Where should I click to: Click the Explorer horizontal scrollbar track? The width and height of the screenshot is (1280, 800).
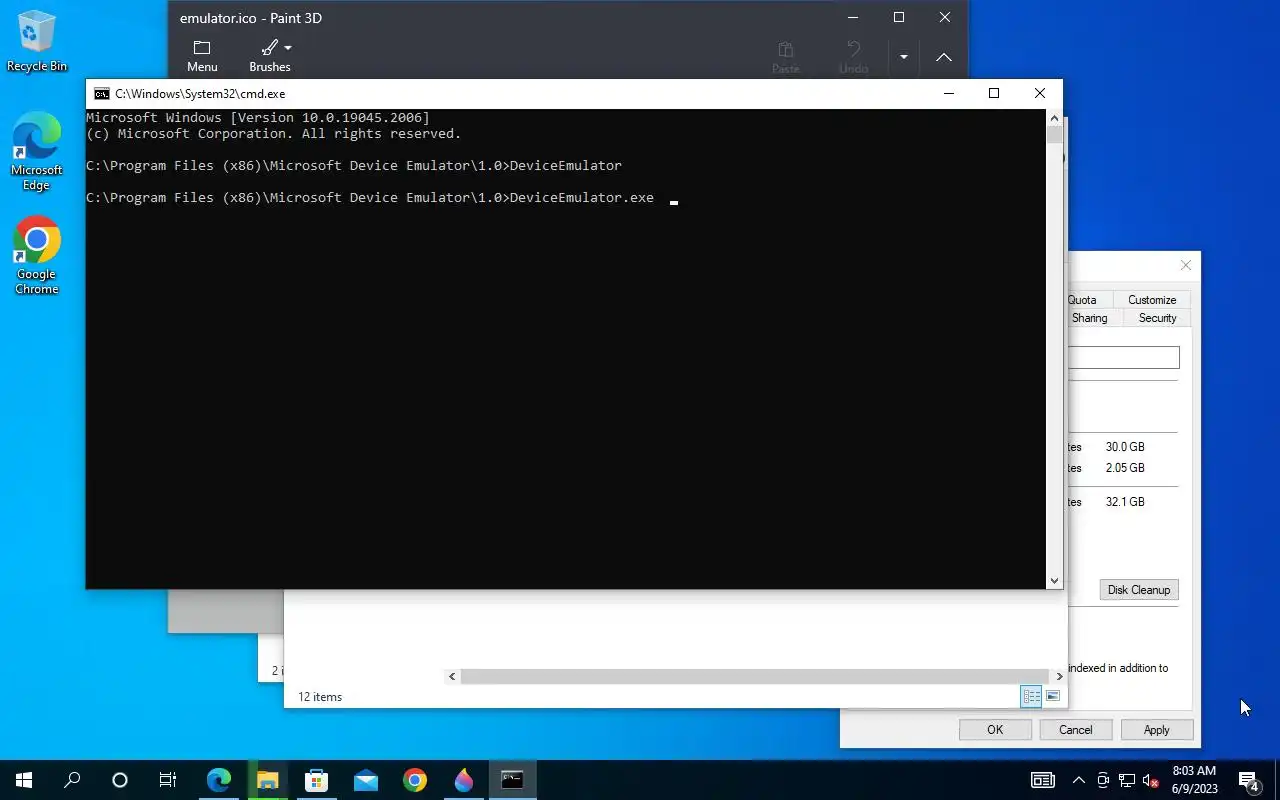click(756, 677)
